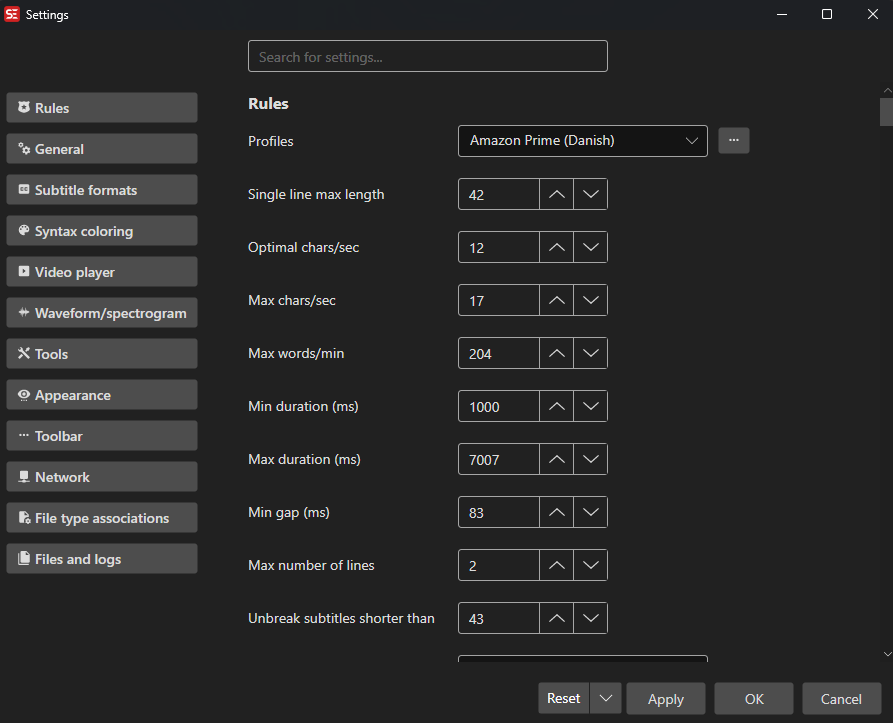Increase Min duration (ms) value
893x723 pixels.
[556, 406]
